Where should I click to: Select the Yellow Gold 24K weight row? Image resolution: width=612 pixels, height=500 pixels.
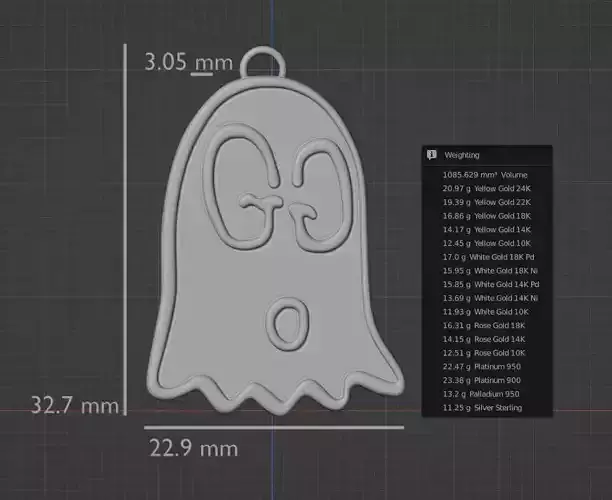click(487, 189)
